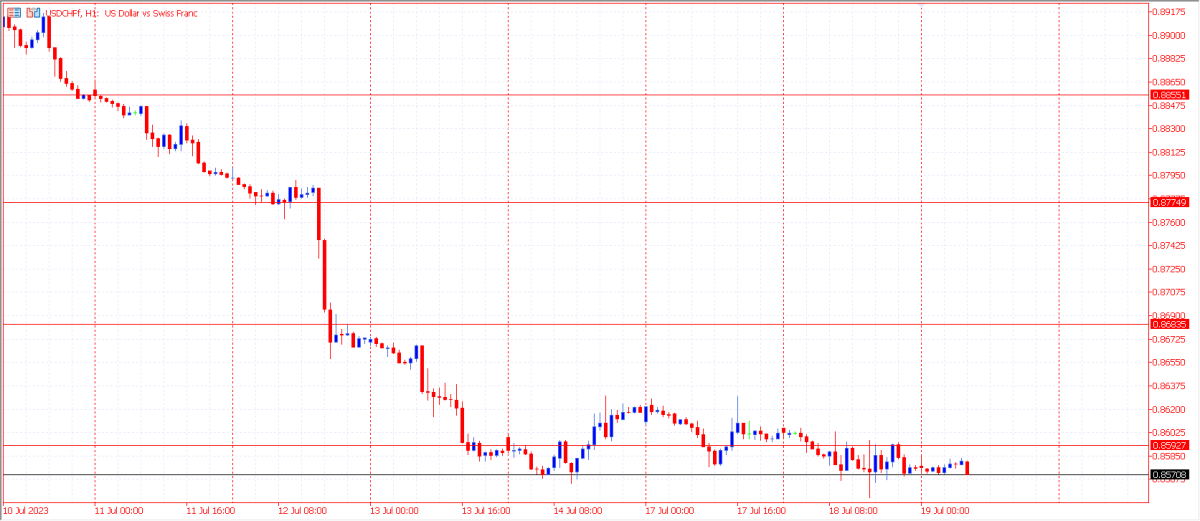The image size is (1200, 521).
Task: Click the 0.87749 horizontal line price tag
Action: tap(1169, 202)
